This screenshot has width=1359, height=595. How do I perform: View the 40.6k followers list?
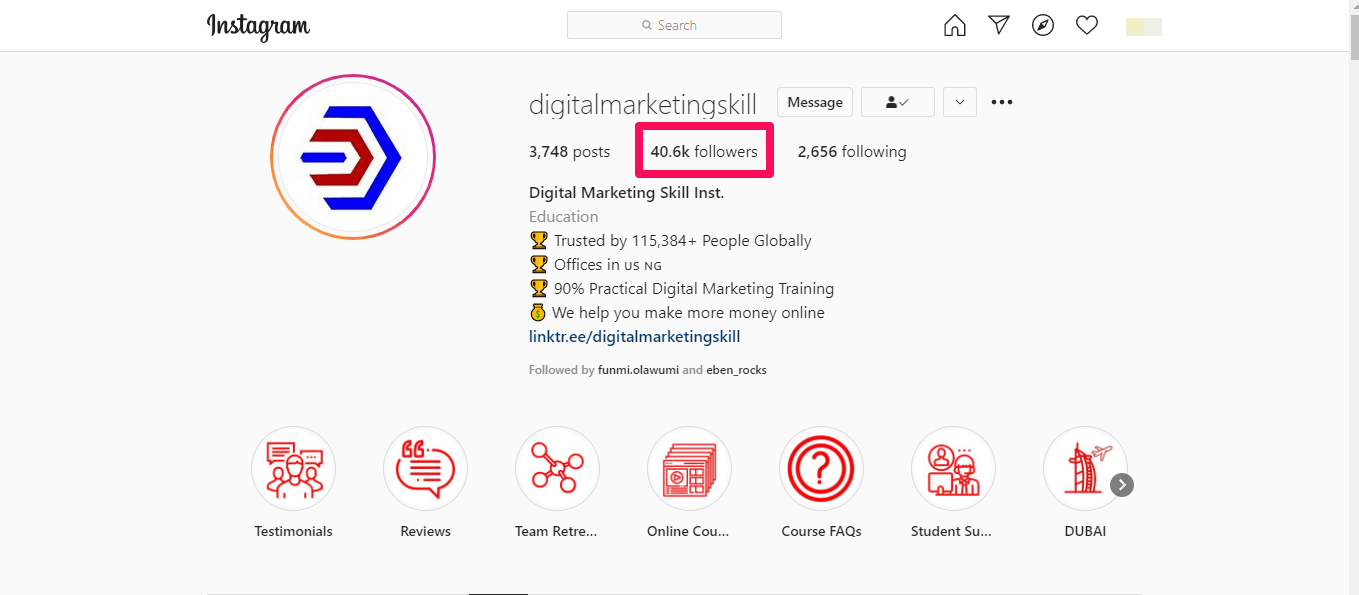704,152
